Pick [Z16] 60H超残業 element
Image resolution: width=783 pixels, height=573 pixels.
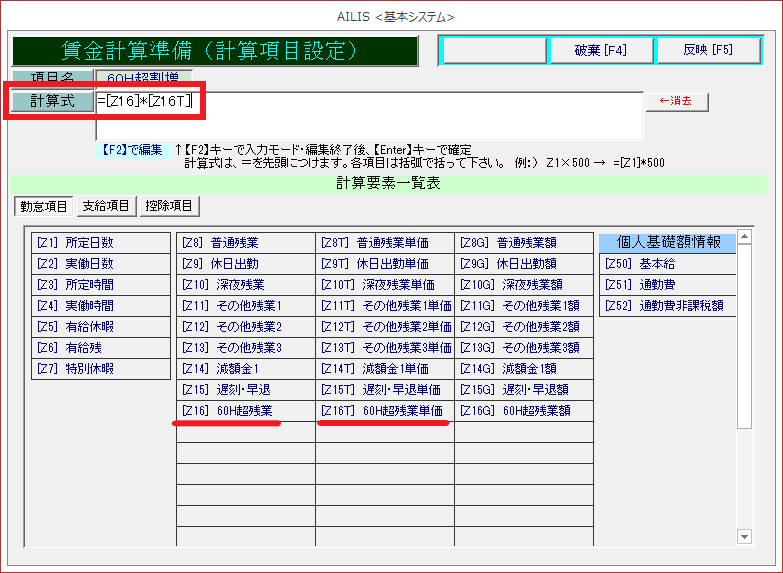coord(245,410)
